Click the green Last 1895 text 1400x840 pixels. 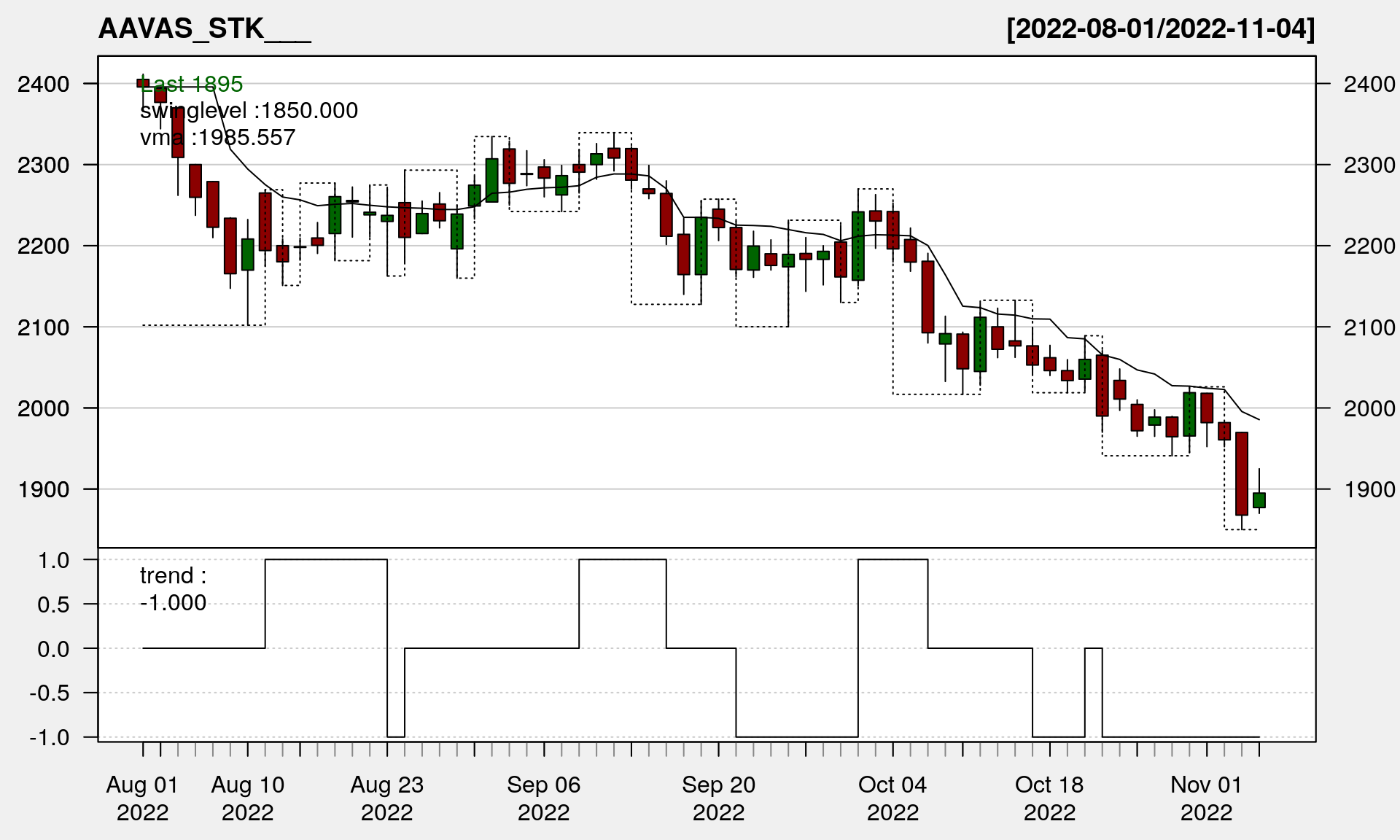[x=192, y=85]
